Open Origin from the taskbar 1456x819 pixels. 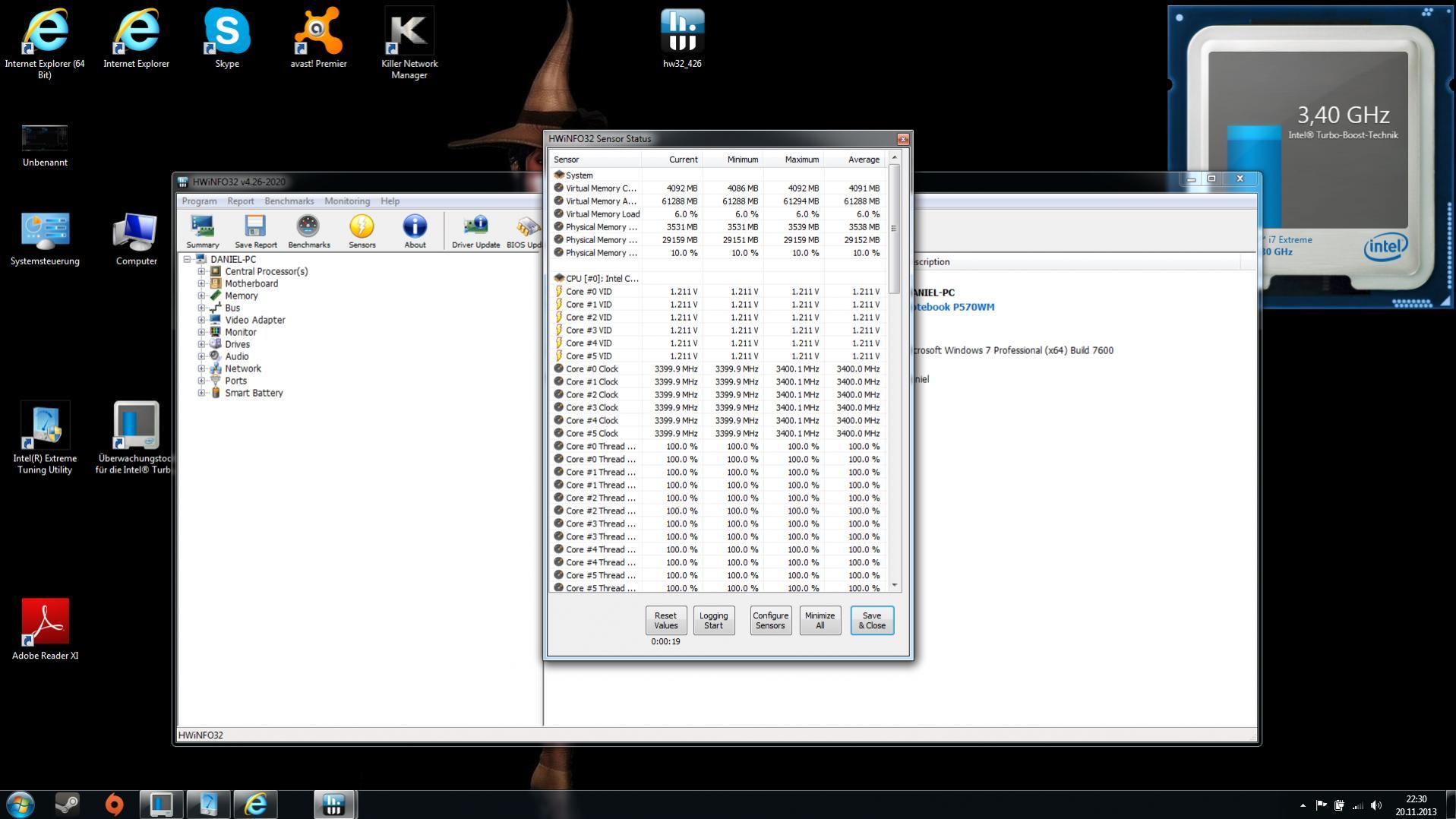(114, 804)
